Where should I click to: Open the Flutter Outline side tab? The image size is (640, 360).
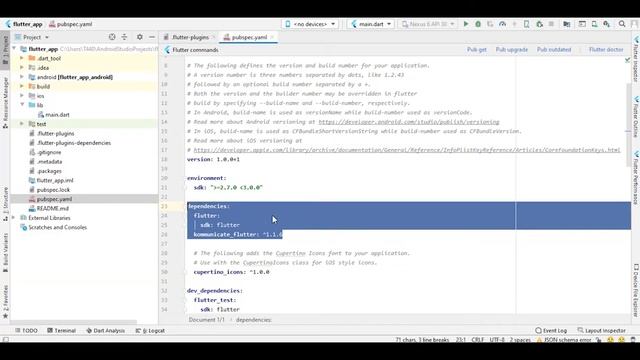(x=636, y=117)
